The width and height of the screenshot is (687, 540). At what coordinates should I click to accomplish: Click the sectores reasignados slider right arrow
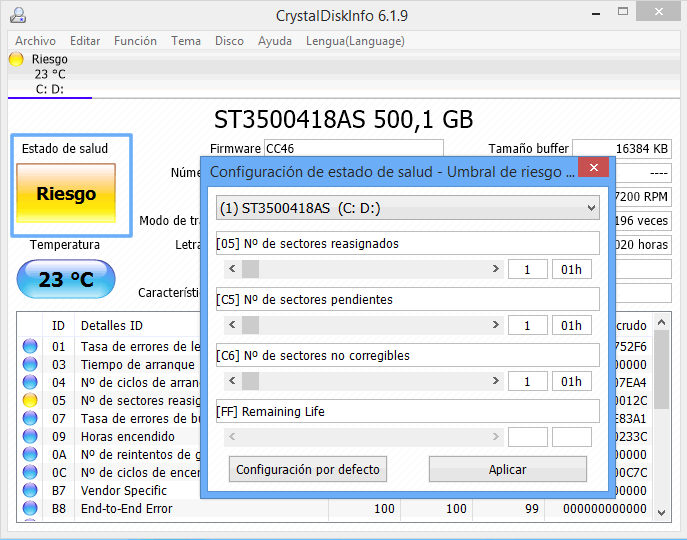(496, 269)
